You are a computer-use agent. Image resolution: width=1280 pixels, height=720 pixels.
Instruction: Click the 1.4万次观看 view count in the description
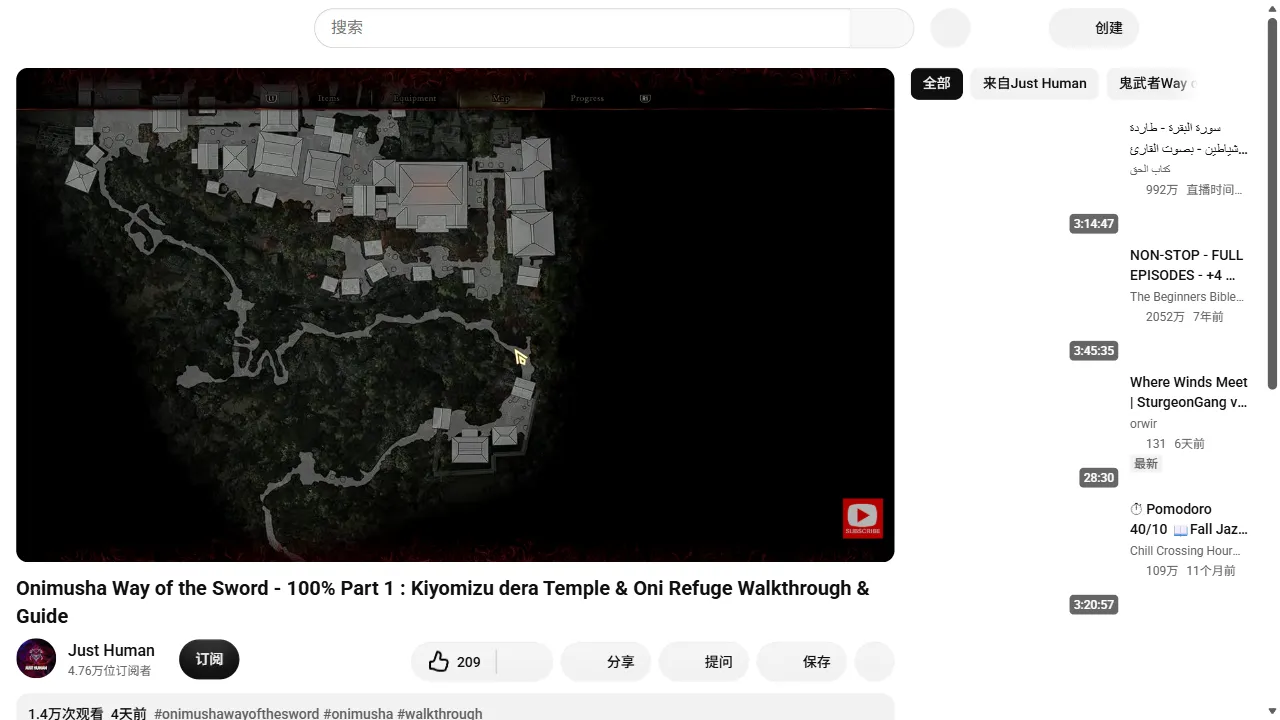pos(66,714)
